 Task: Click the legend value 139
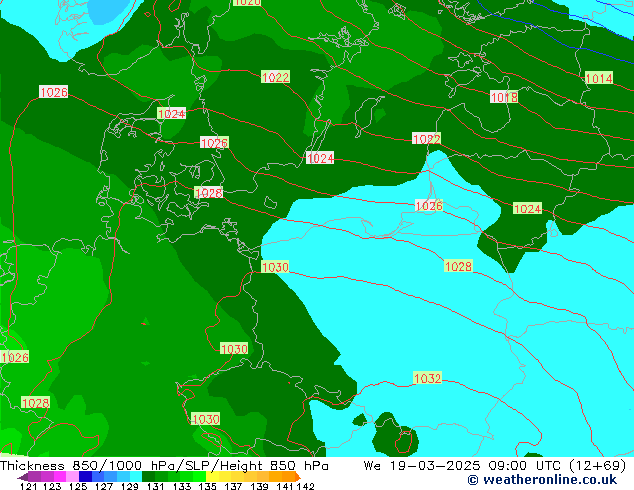[x=259, y=486]
